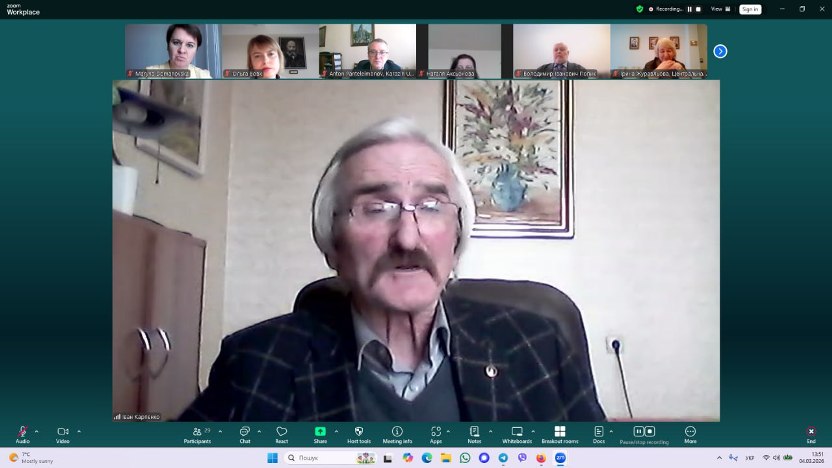This screenshot has height=468, width=832.
Task: Start sharing screen with Share button
Action: (x=320, y=432)
